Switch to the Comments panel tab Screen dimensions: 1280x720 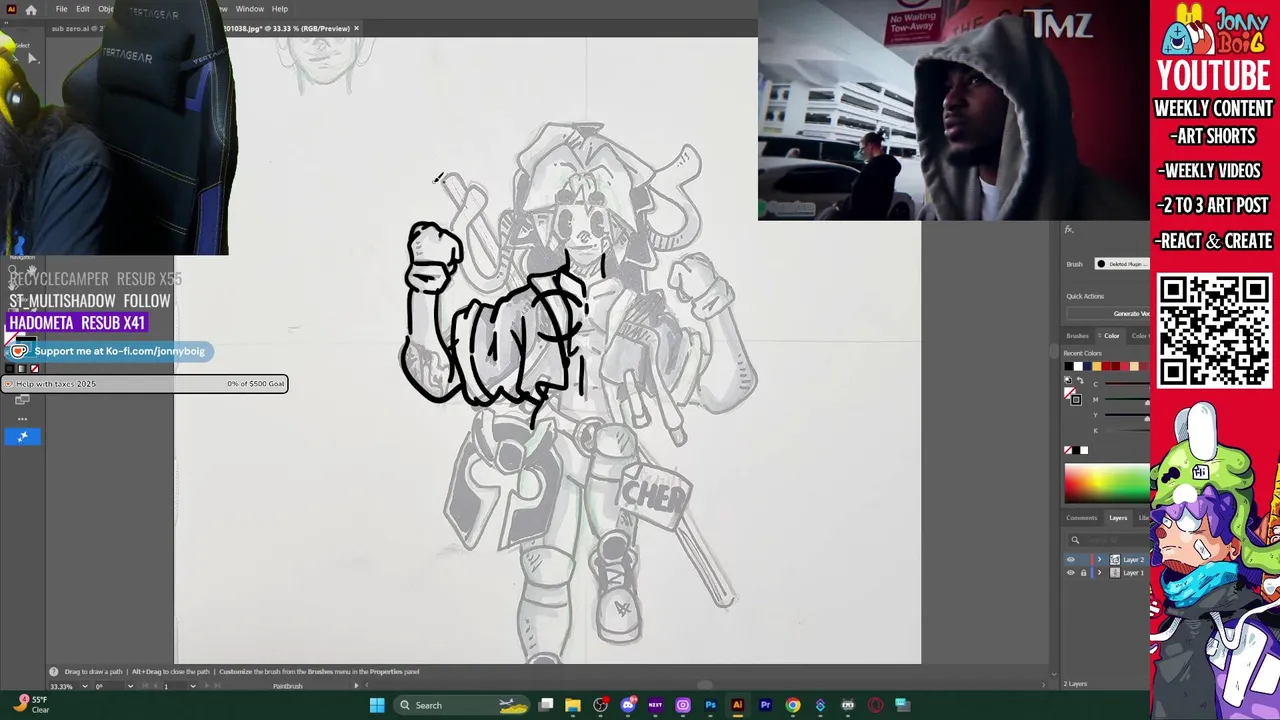(x=1081, y=518)
